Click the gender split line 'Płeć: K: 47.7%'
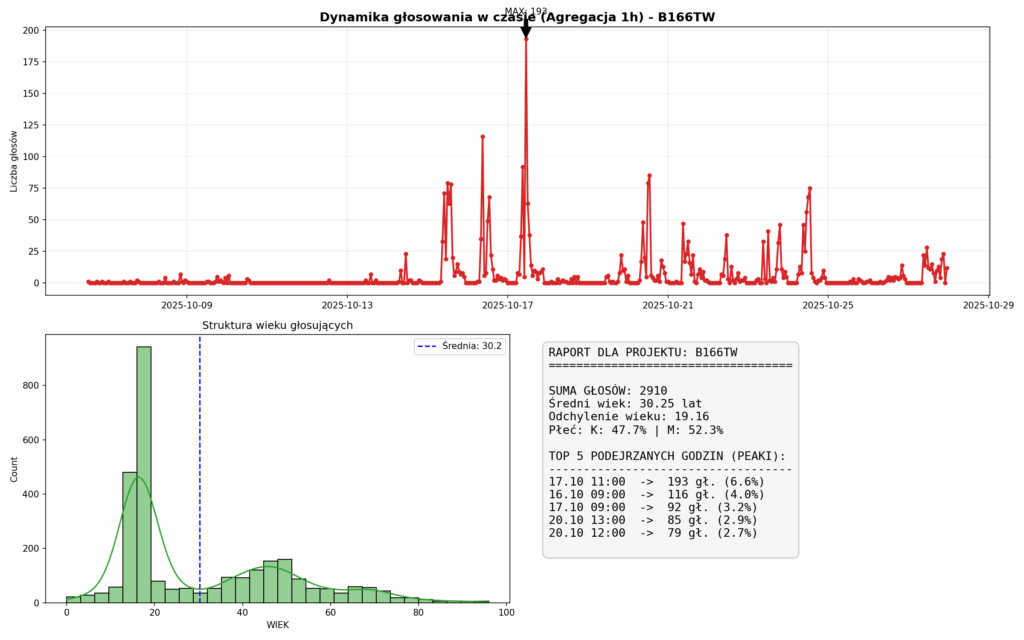Screen dimensions: 1024x640 [x=636, y=430]
